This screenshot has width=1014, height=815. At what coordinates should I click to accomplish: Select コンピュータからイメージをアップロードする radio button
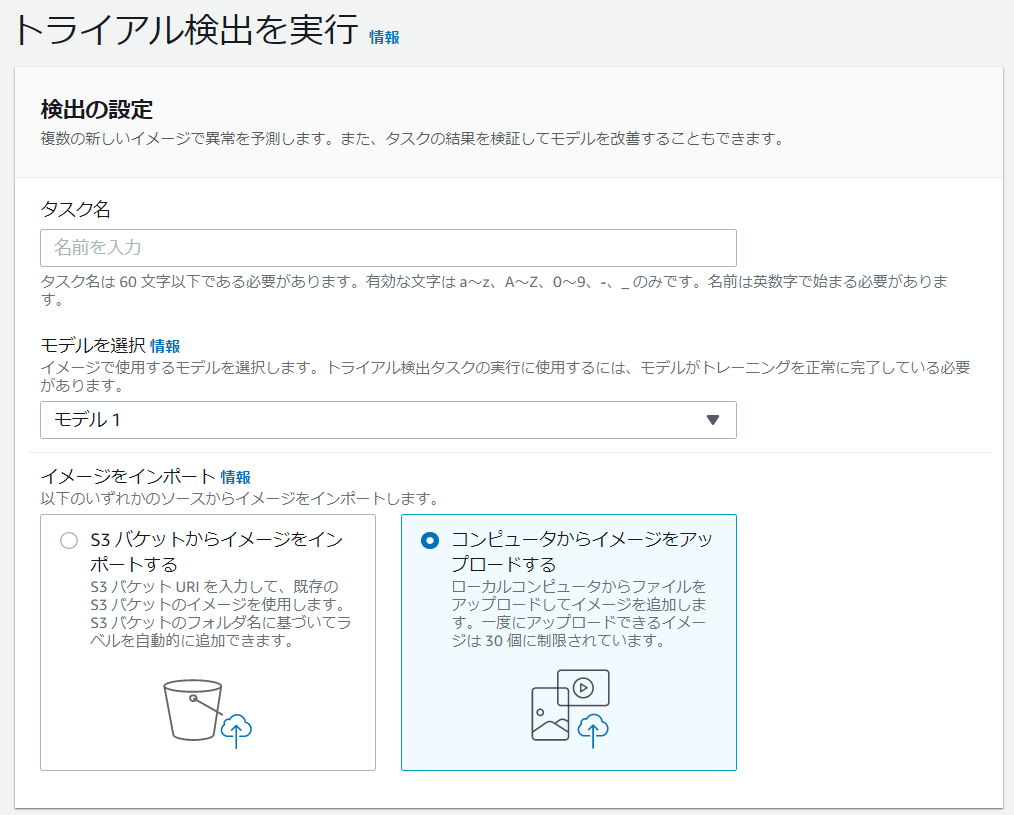430,540
